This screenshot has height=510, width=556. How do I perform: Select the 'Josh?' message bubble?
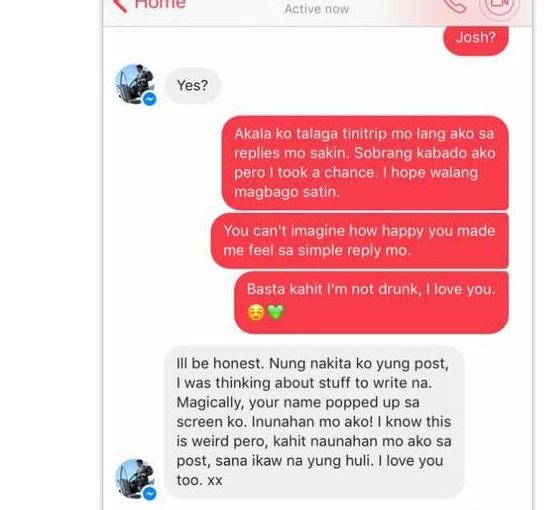tap(476, 39)
